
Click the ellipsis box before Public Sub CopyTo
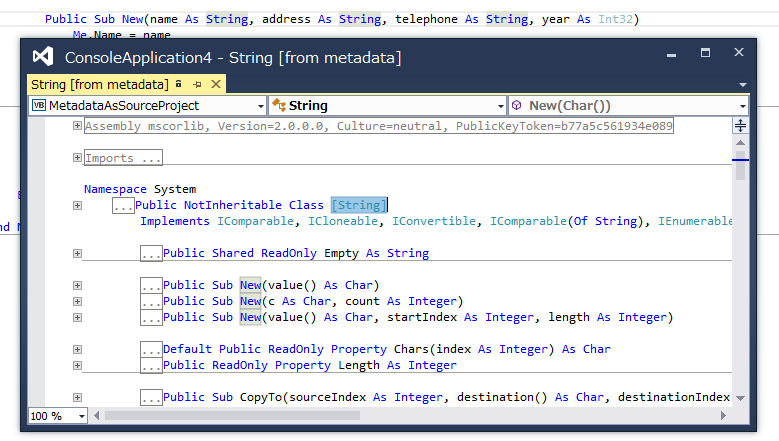tap(151, 397)
